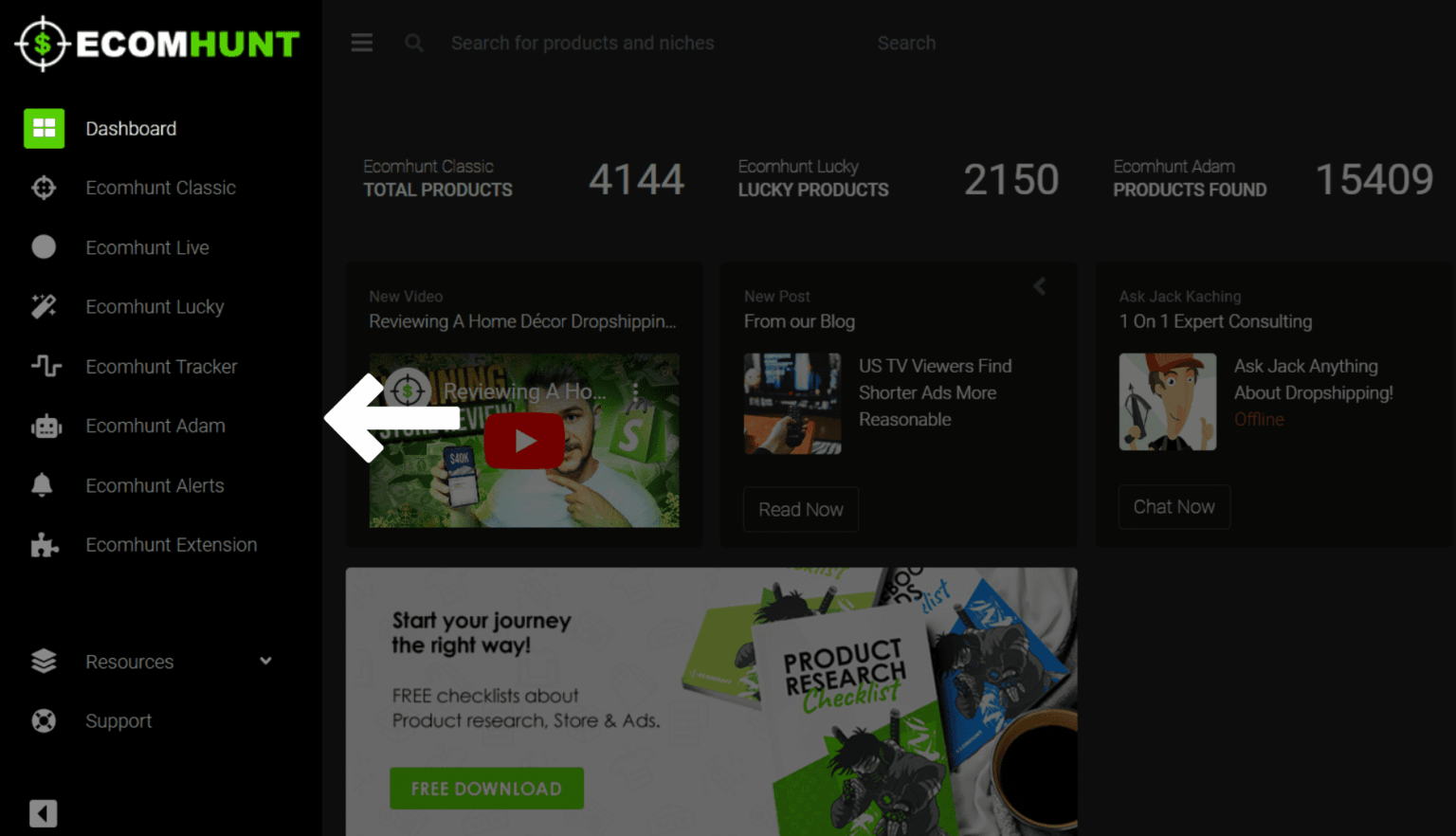Click the Ecomhunt Live circle icon
This screenshot has width=1456, height=836.
(x=44, y=247)
